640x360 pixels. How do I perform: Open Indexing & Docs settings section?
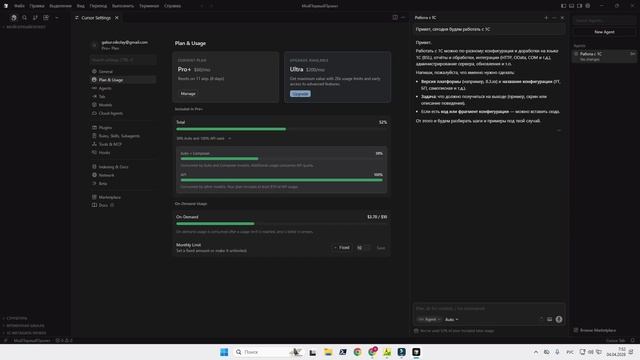(x=123, y=167)
